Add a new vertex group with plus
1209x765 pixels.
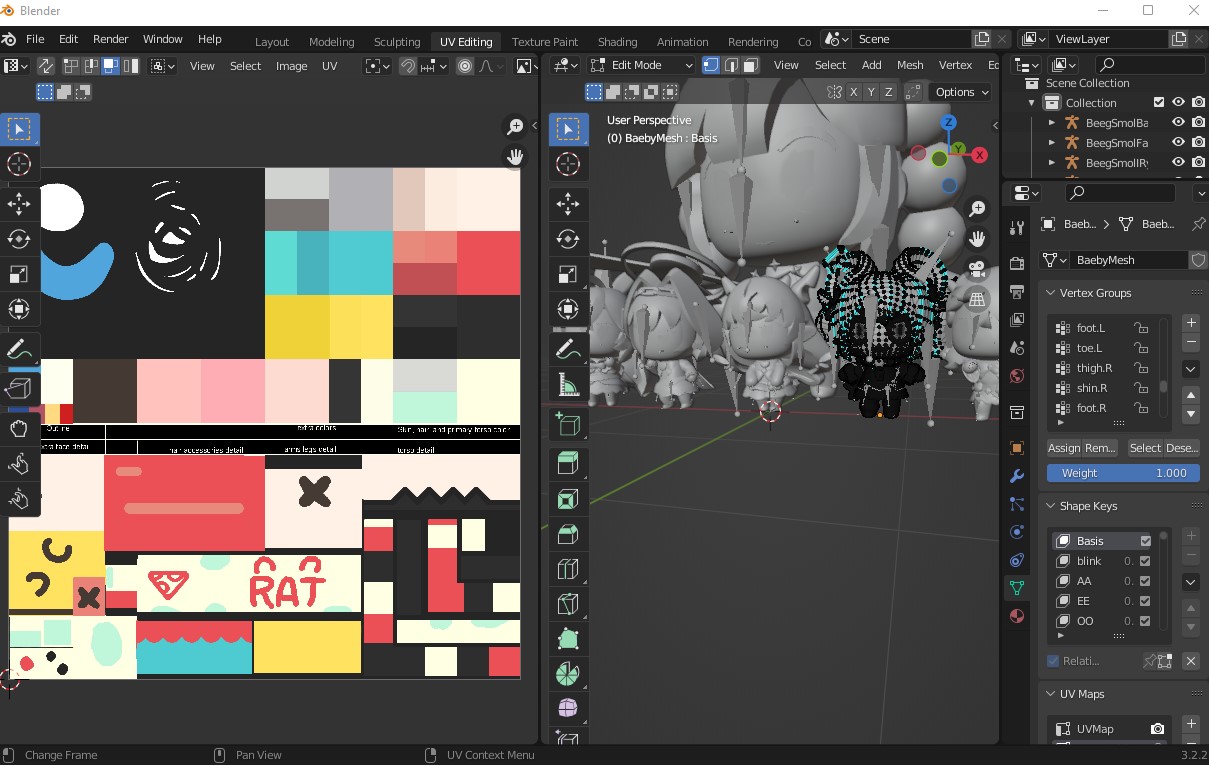[x=1191, y=323]
